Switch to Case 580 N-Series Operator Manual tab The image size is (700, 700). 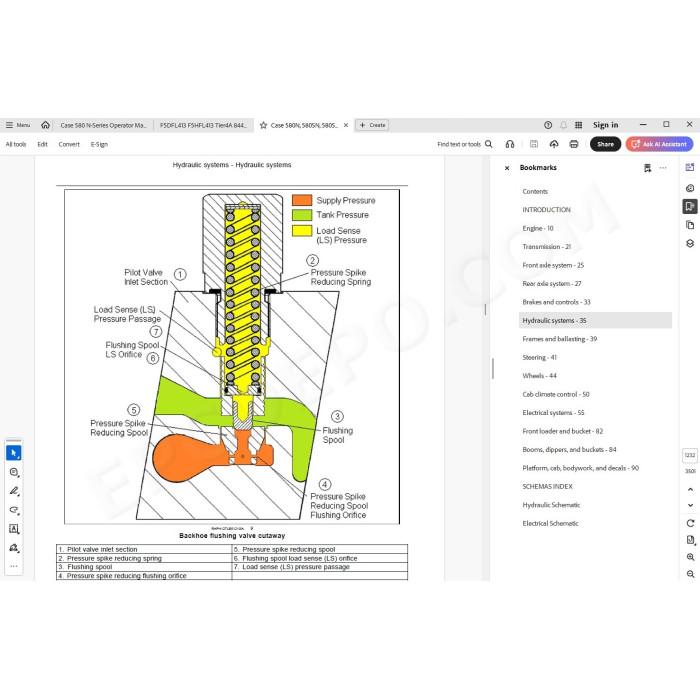click(103, 125)
